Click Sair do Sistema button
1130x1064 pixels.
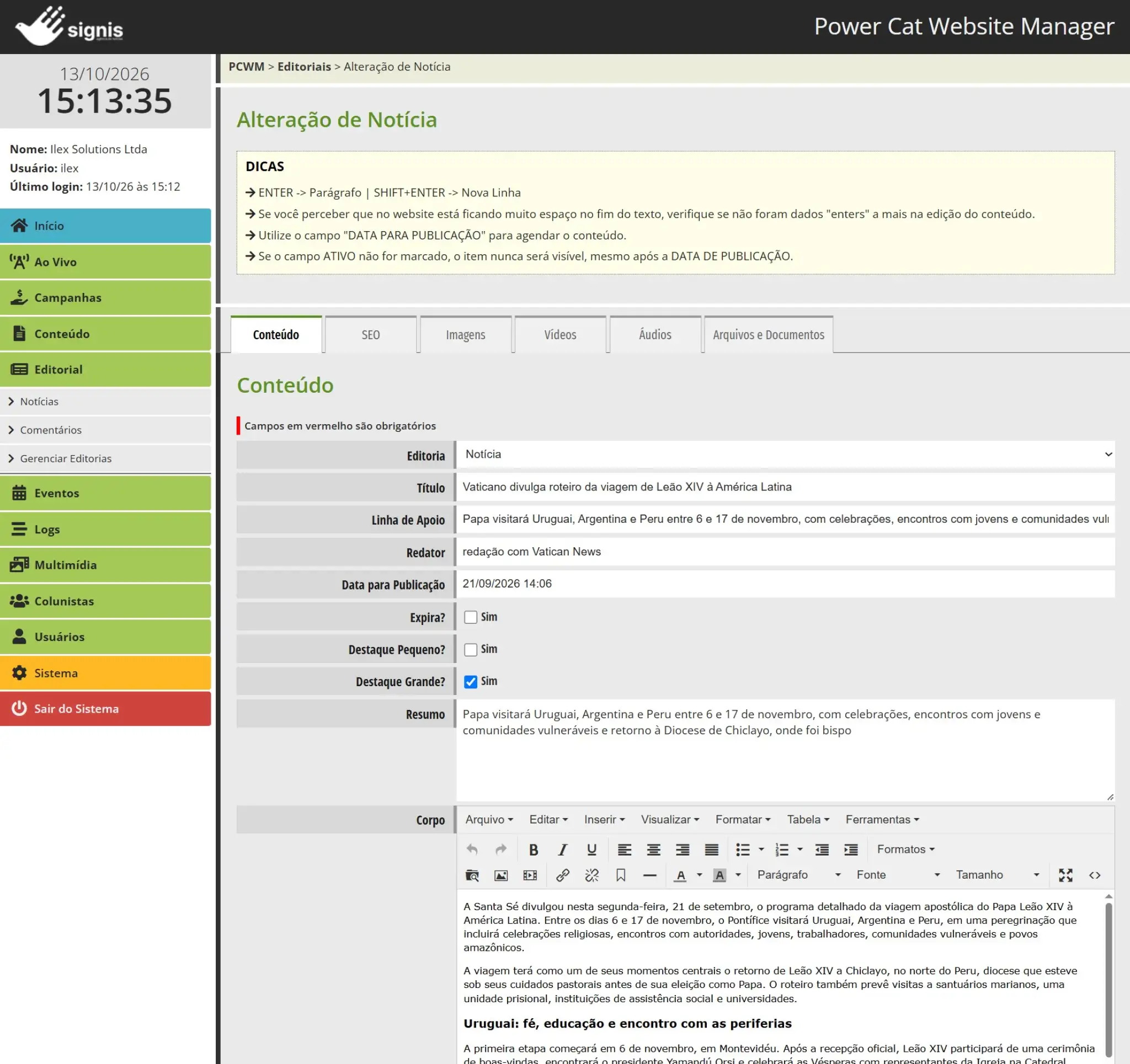(106, 709)
